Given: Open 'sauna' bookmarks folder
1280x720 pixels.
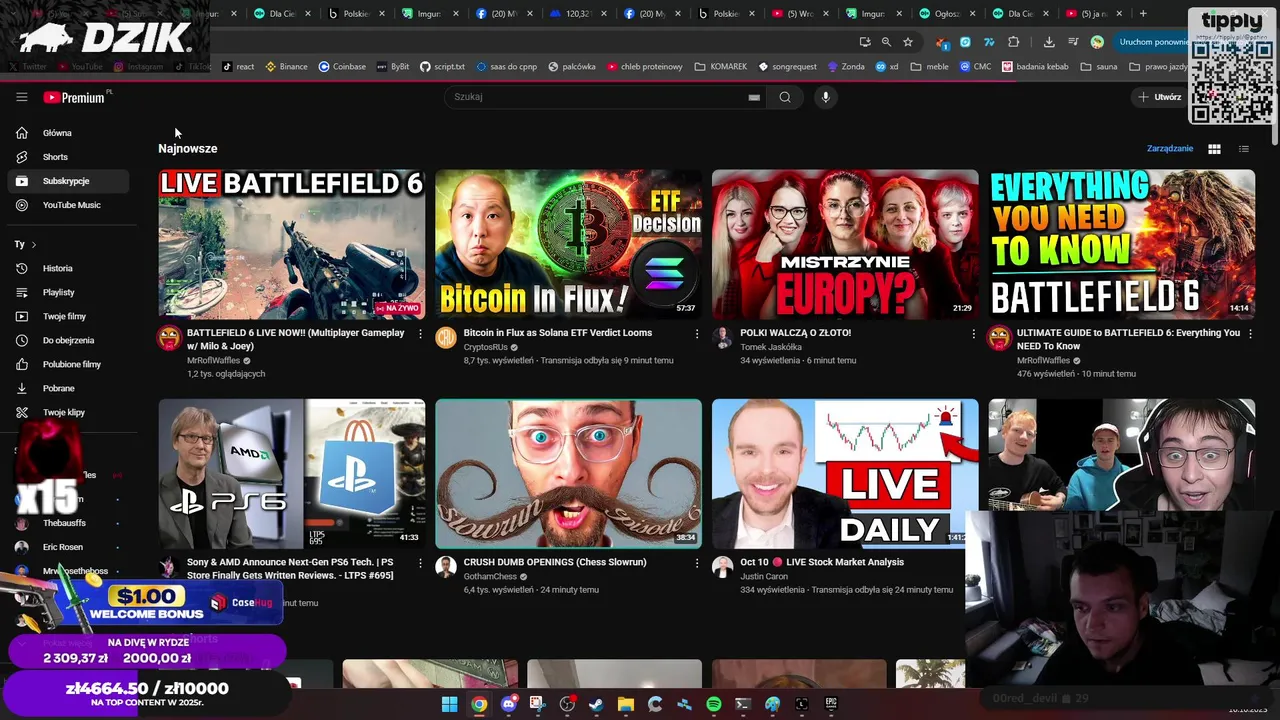Looking at the screenshot, I should click(x=1099, y=67).
